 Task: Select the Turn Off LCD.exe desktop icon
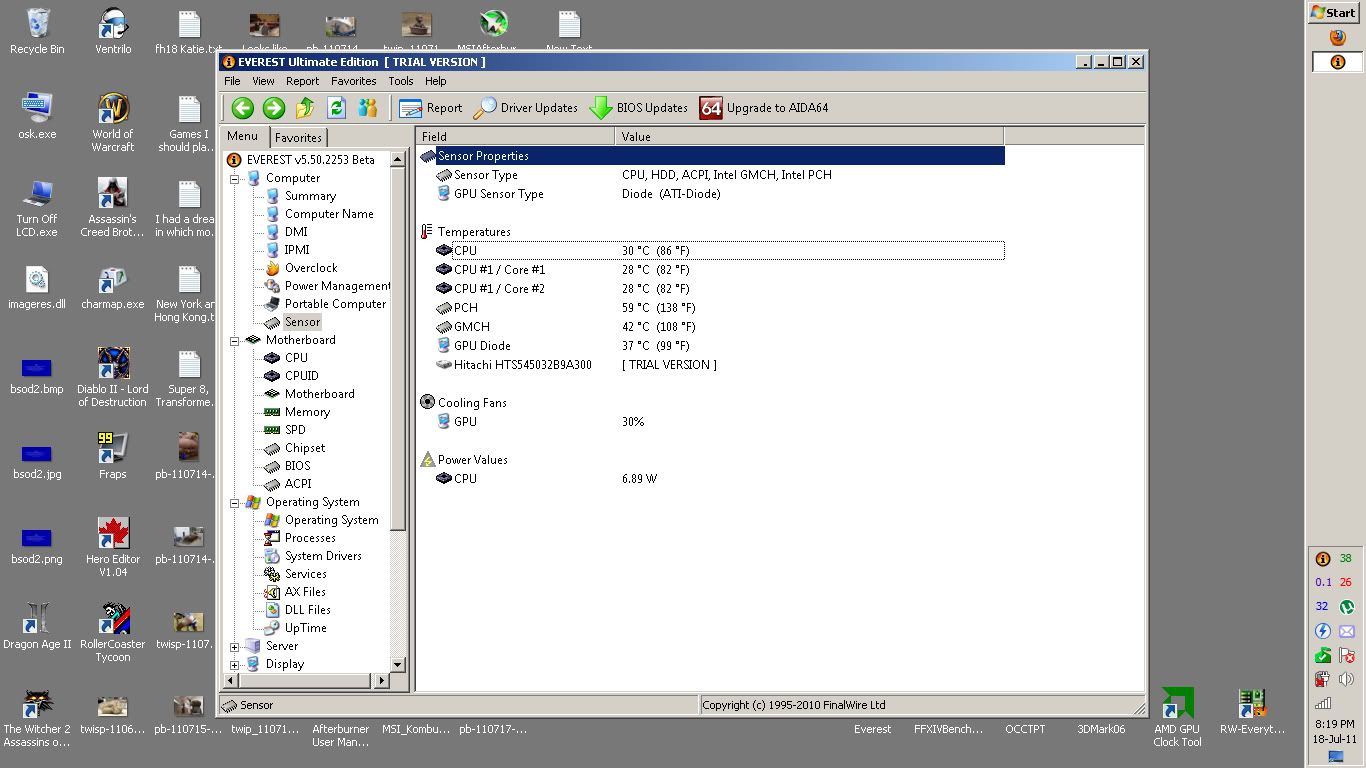click(37, 208)
